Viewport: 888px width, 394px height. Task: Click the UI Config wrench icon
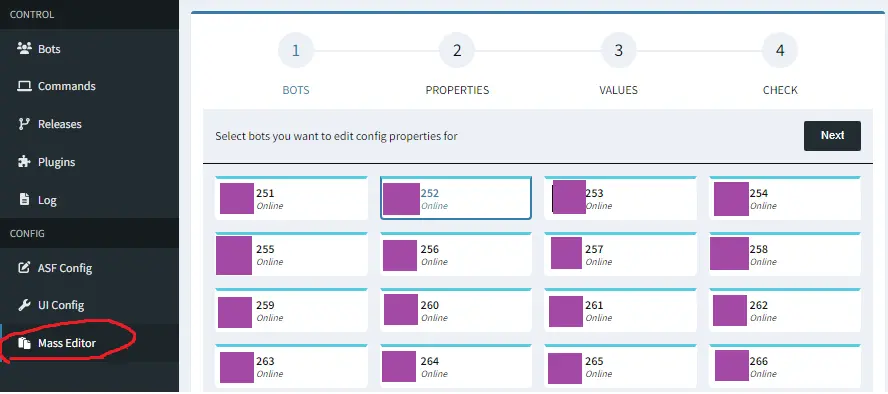24,305
